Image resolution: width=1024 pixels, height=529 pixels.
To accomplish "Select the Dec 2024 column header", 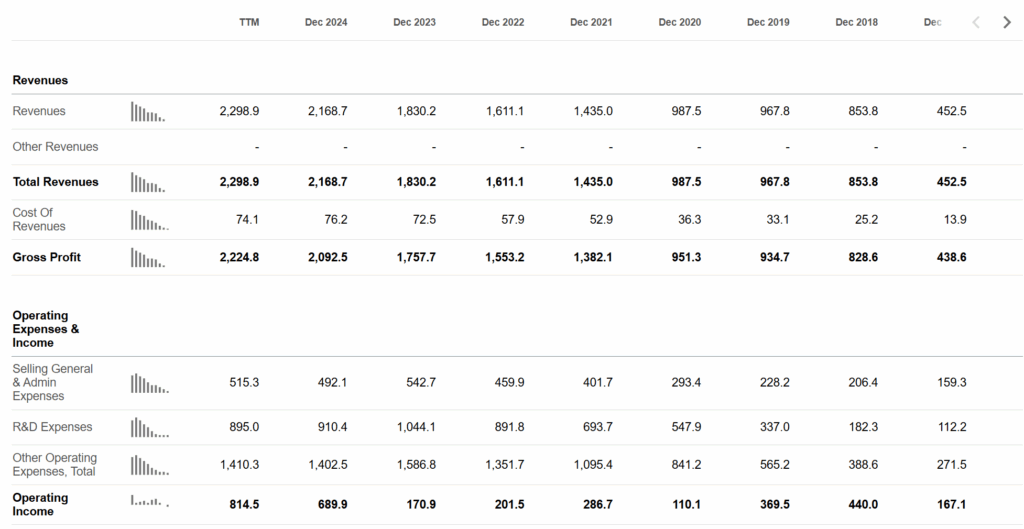I will (326, 22).
